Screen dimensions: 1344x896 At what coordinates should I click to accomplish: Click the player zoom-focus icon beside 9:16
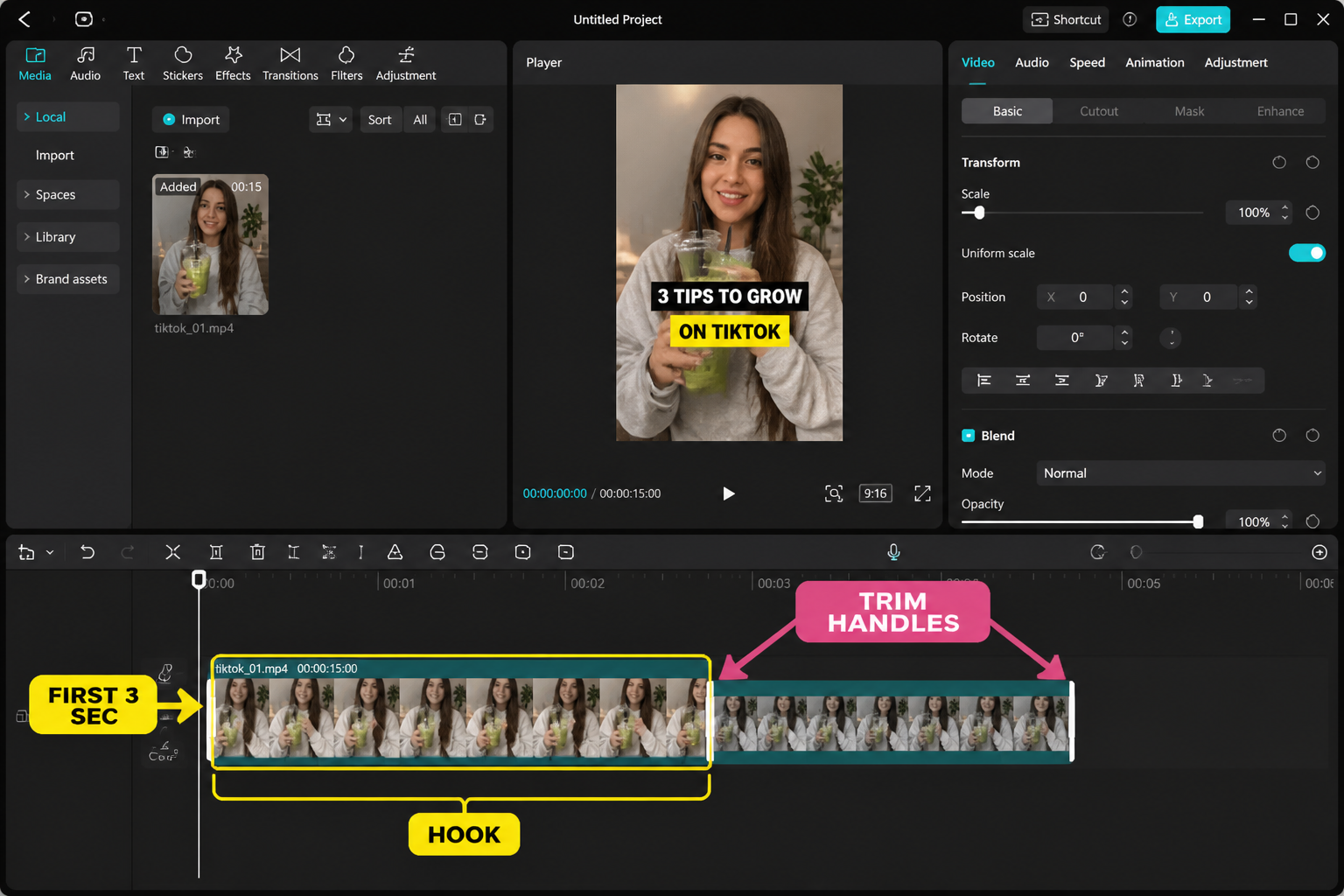point(834,493)
